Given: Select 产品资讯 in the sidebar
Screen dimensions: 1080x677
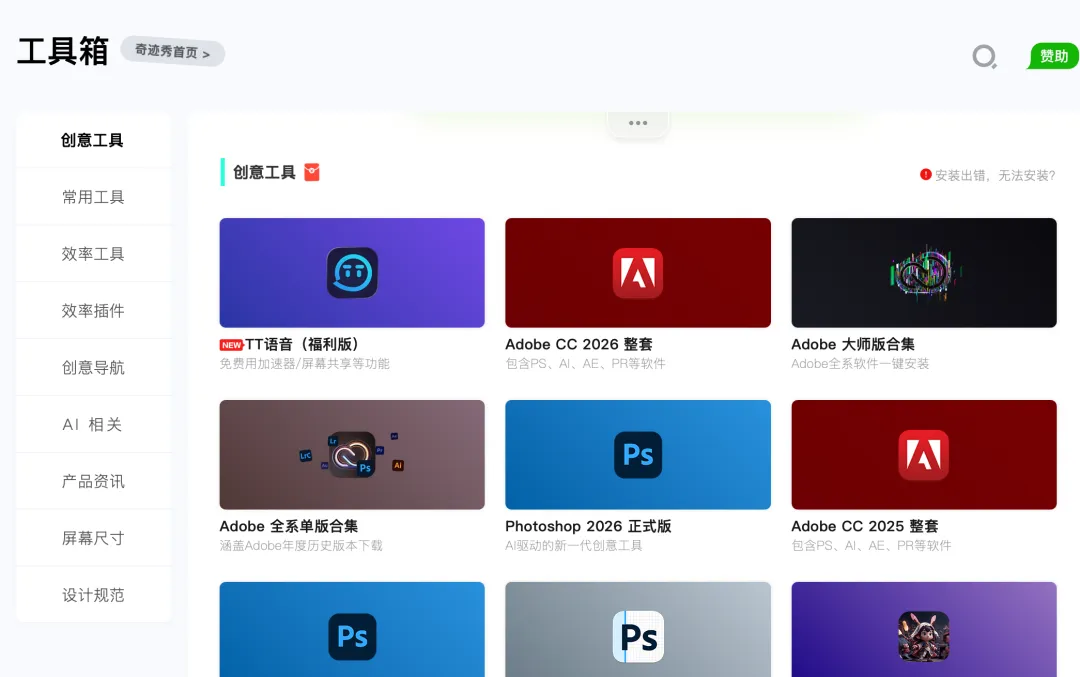Looking at the screenshot, I should (x=93, y=481).
